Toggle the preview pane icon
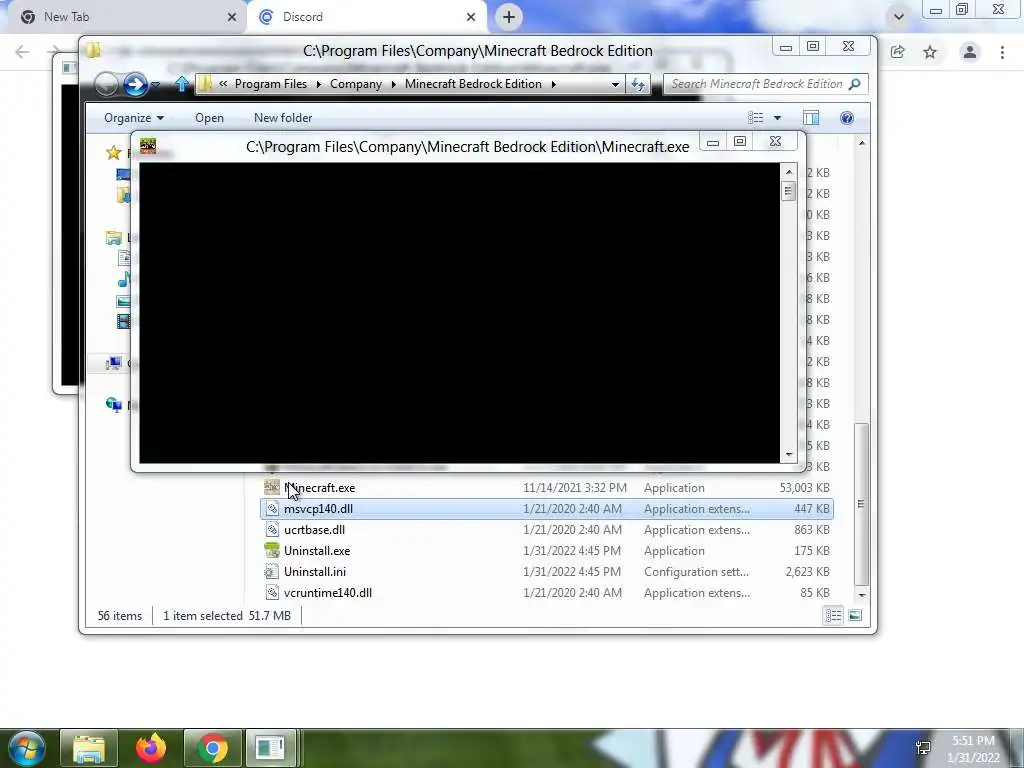Screen dimensions: 1024x768 (x=810, y=118)
